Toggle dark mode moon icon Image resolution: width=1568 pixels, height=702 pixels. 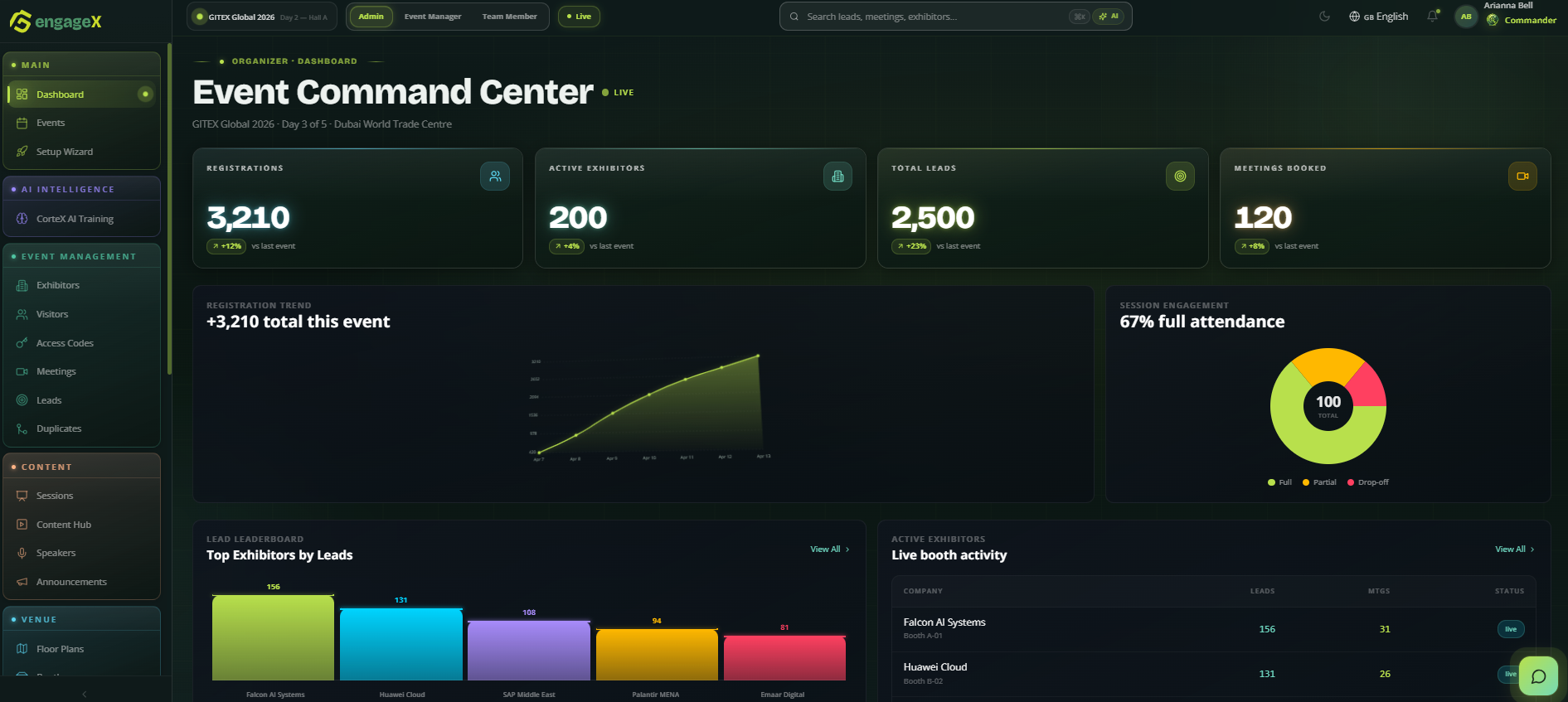click(1324, 17)
